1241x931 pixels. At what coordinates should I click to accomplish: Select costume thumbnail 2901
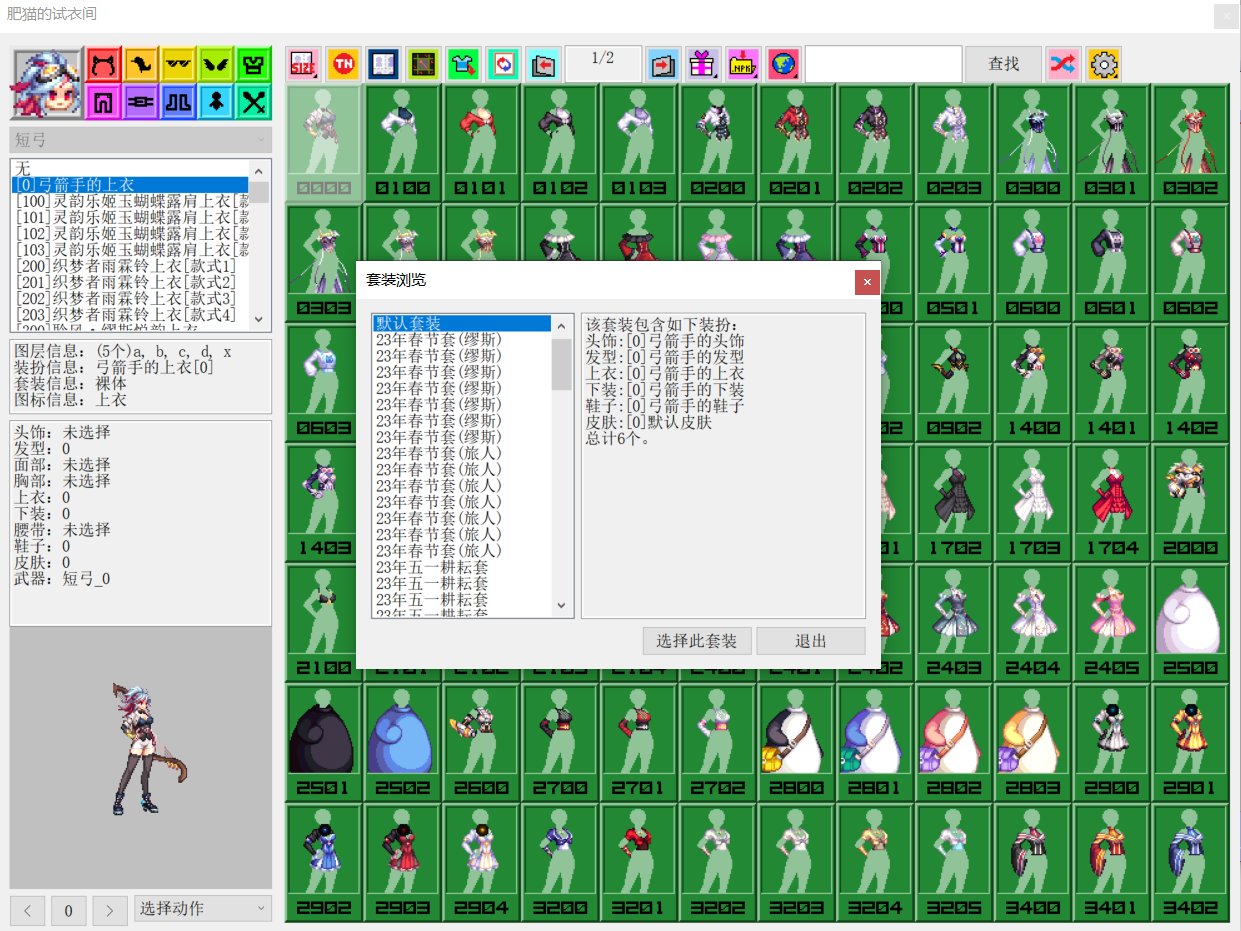coord(1191,743)
